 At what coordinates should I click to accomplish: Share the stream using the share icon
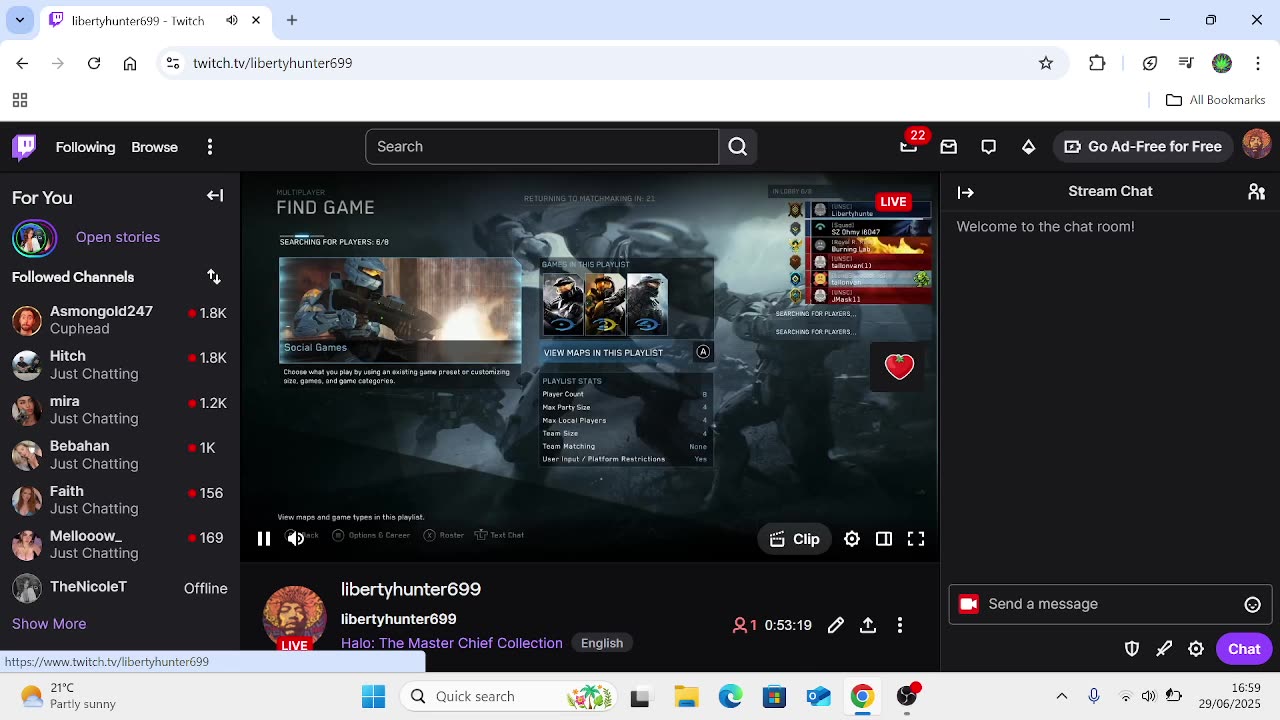[868, 625]
